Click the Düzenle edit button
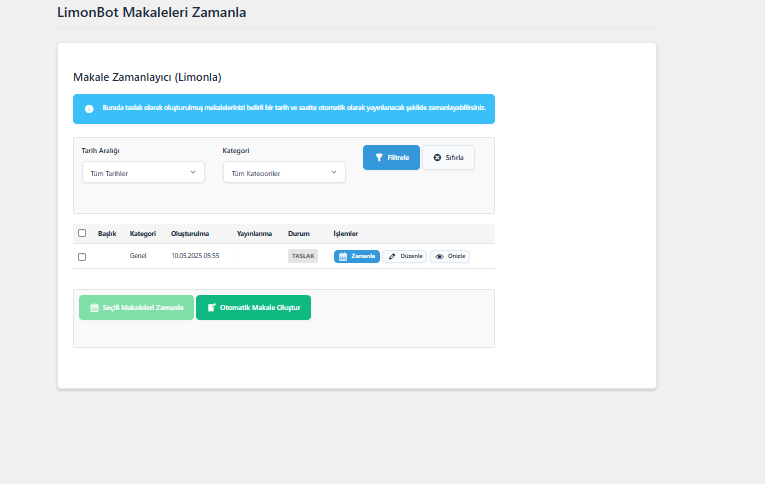 [404, 256]
